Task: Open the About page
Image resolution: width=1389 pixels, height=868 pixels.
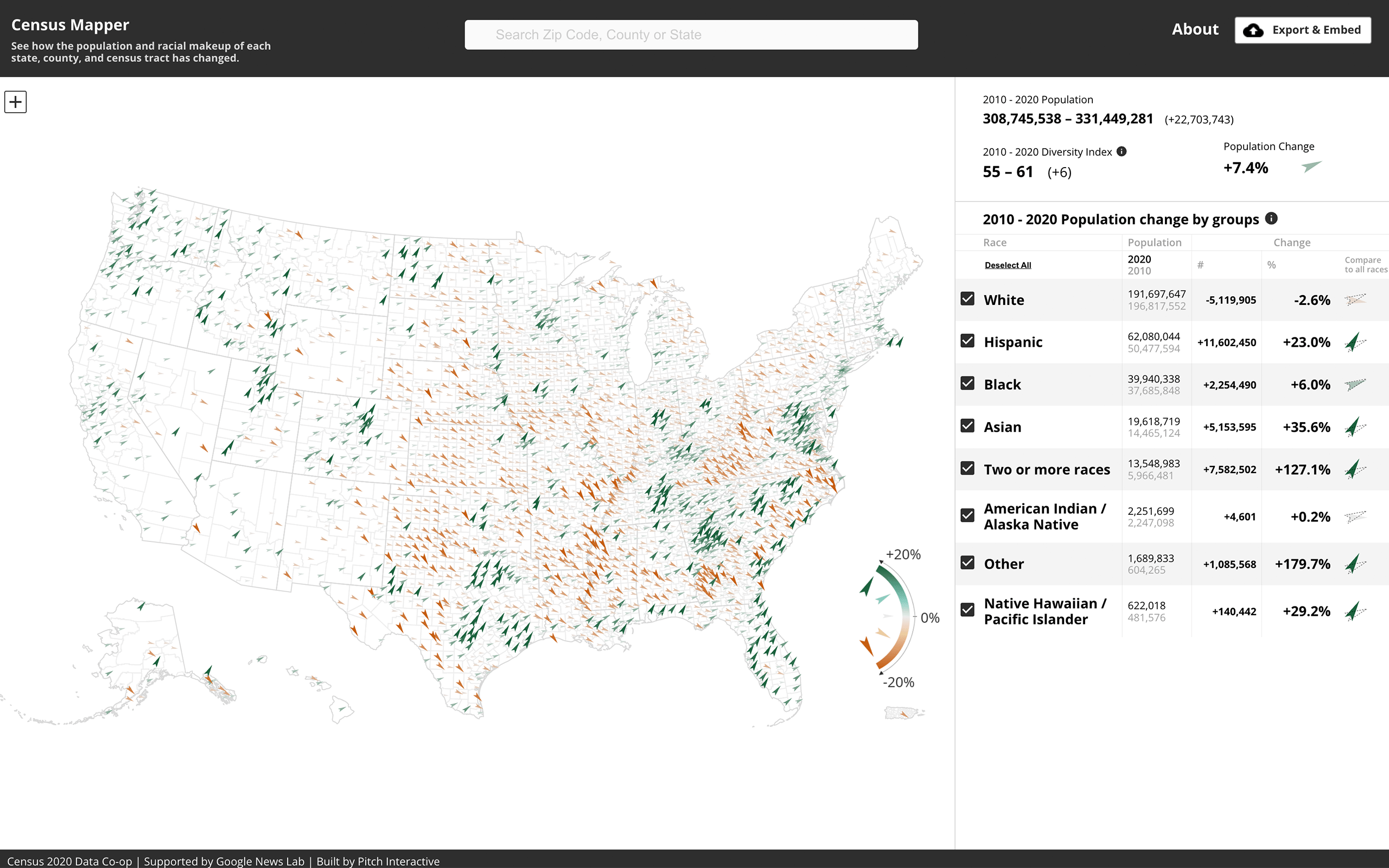Action: (1195, 29)
